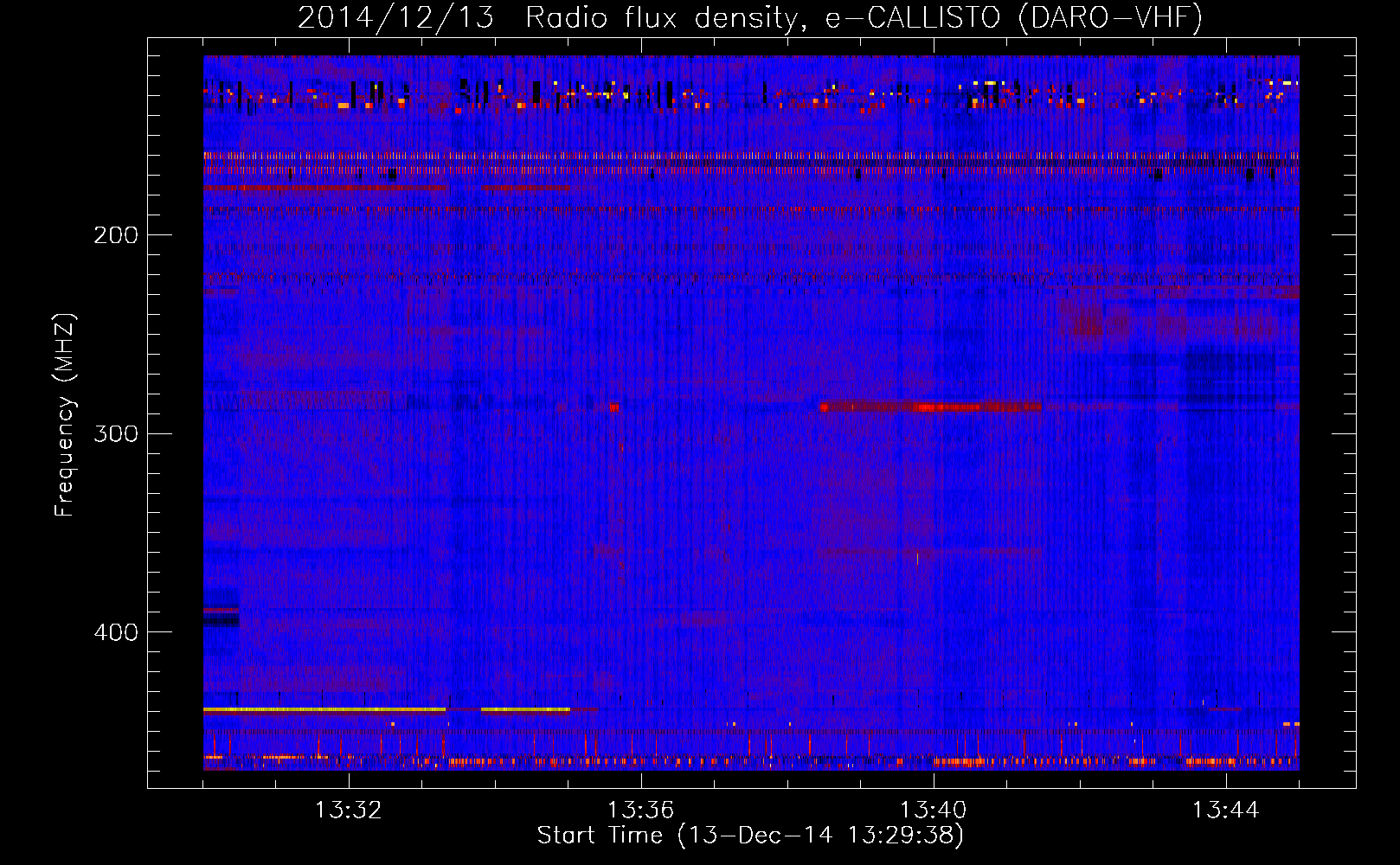Screen dimensions: 1400x865
Task: Click the Start Time axis label at the bottom
Action: (750, 836)
